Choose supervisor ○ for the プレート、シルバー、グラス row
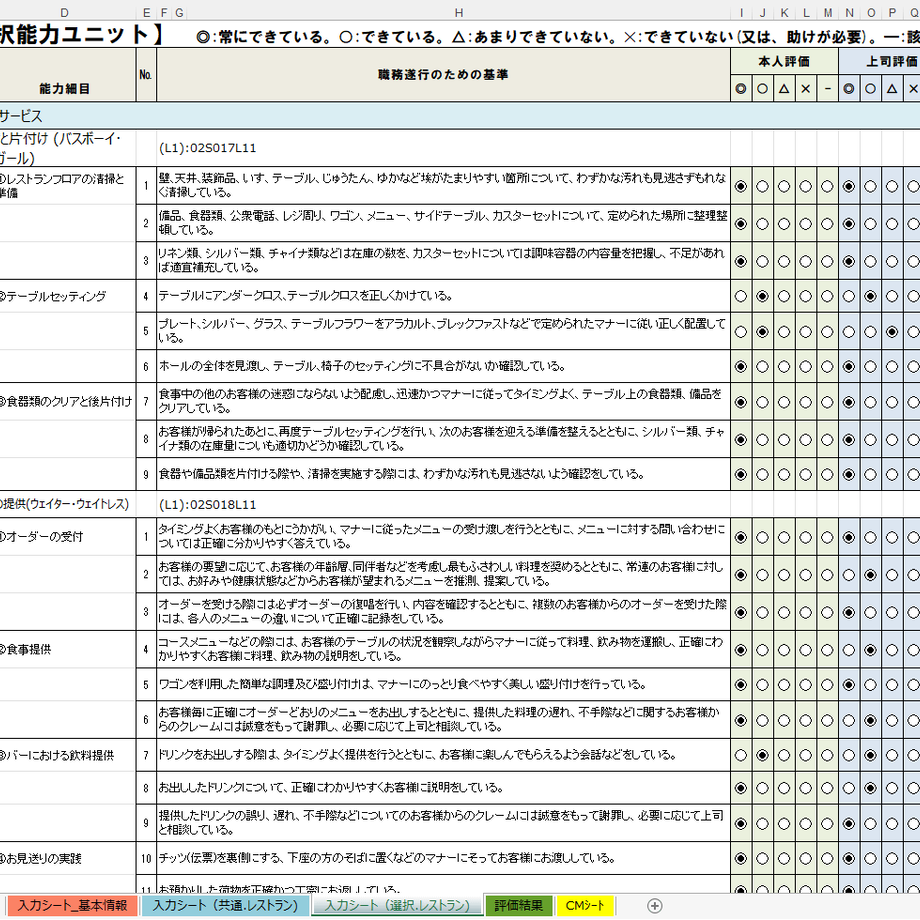The width and height of the screenshot is (920, 920). tap(870, 332)
